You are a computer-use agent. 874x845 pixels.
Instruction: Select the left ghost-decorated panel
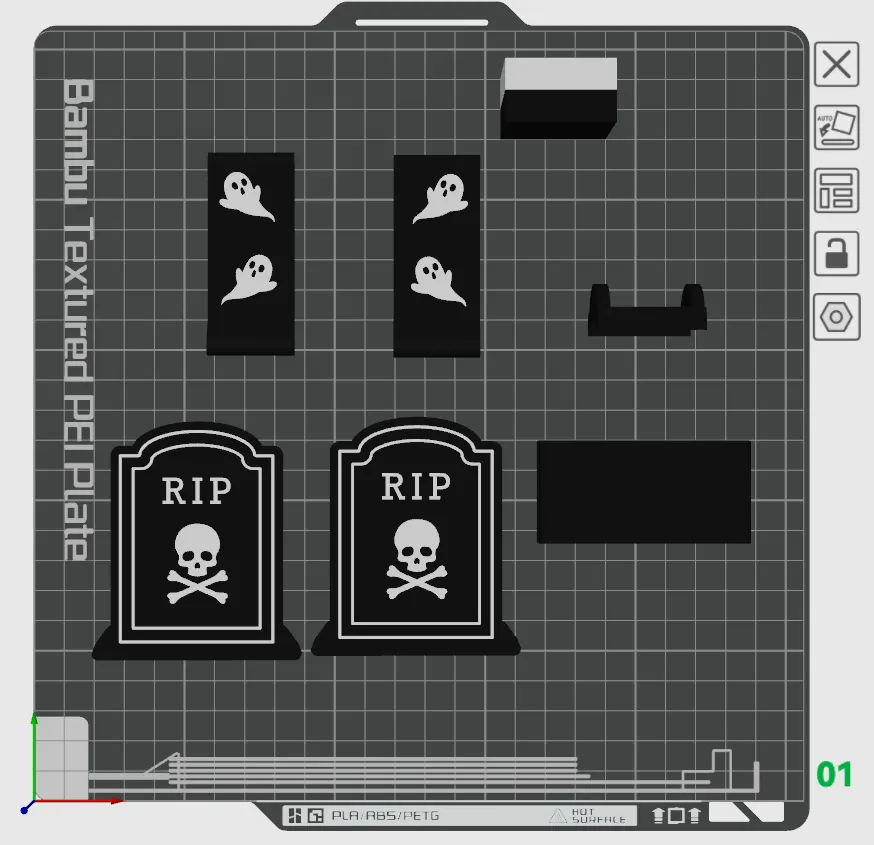pos(250,252)
